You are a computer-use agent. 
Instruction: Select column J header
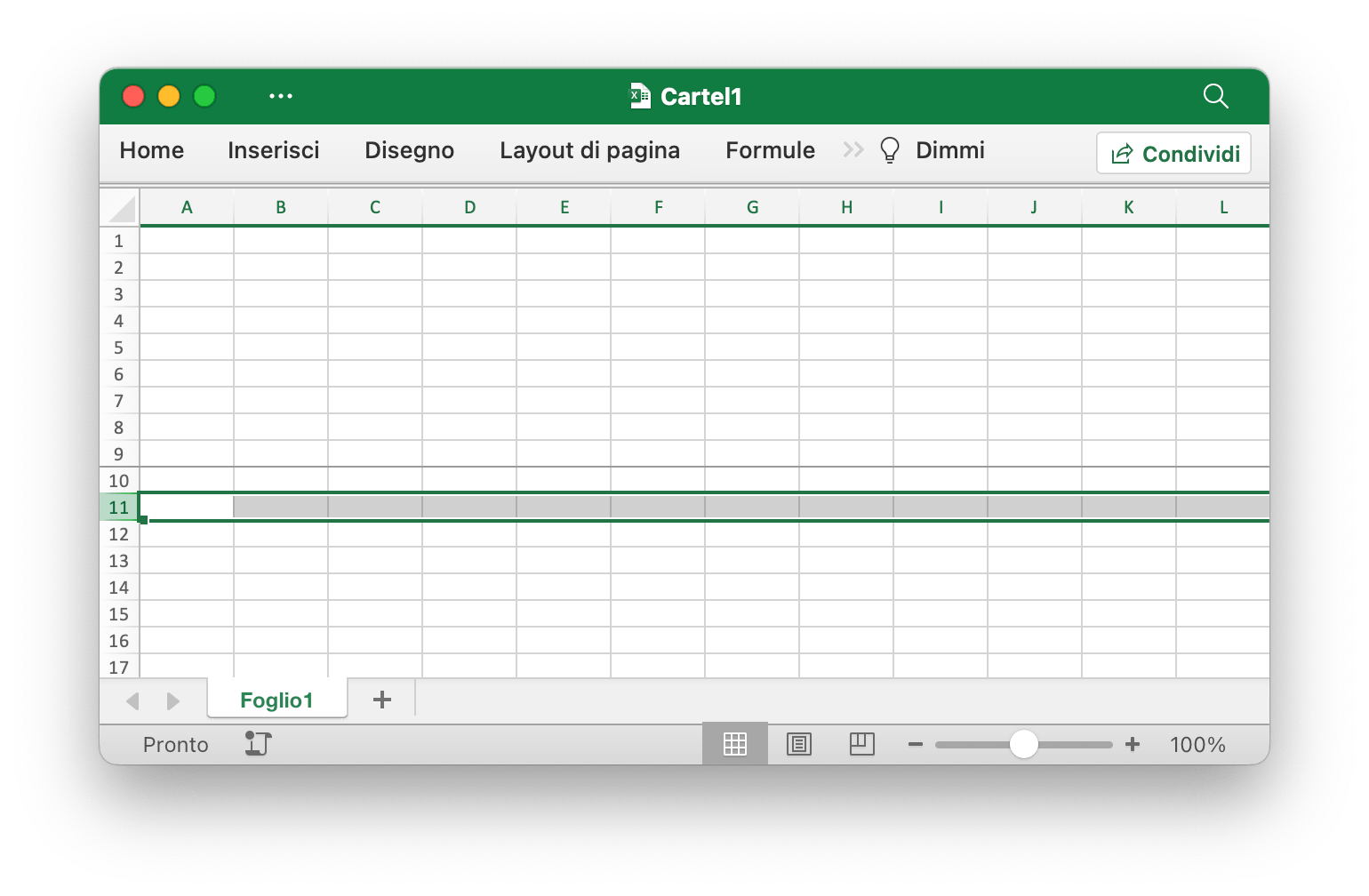pyautogui.click(x=1035, y=207)
